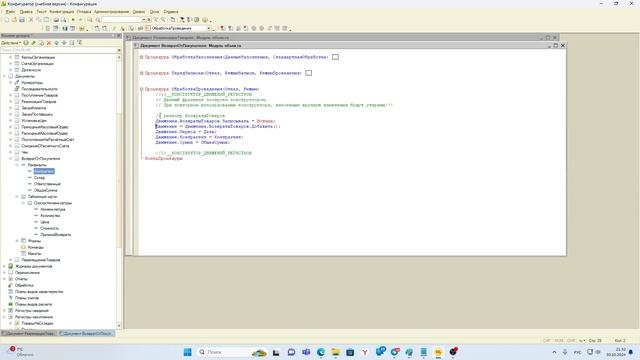The width and height of the screenshot is (640, 360).
Task: Expand the ПеремещениеТоваров document node
Action: pos(11,260)
